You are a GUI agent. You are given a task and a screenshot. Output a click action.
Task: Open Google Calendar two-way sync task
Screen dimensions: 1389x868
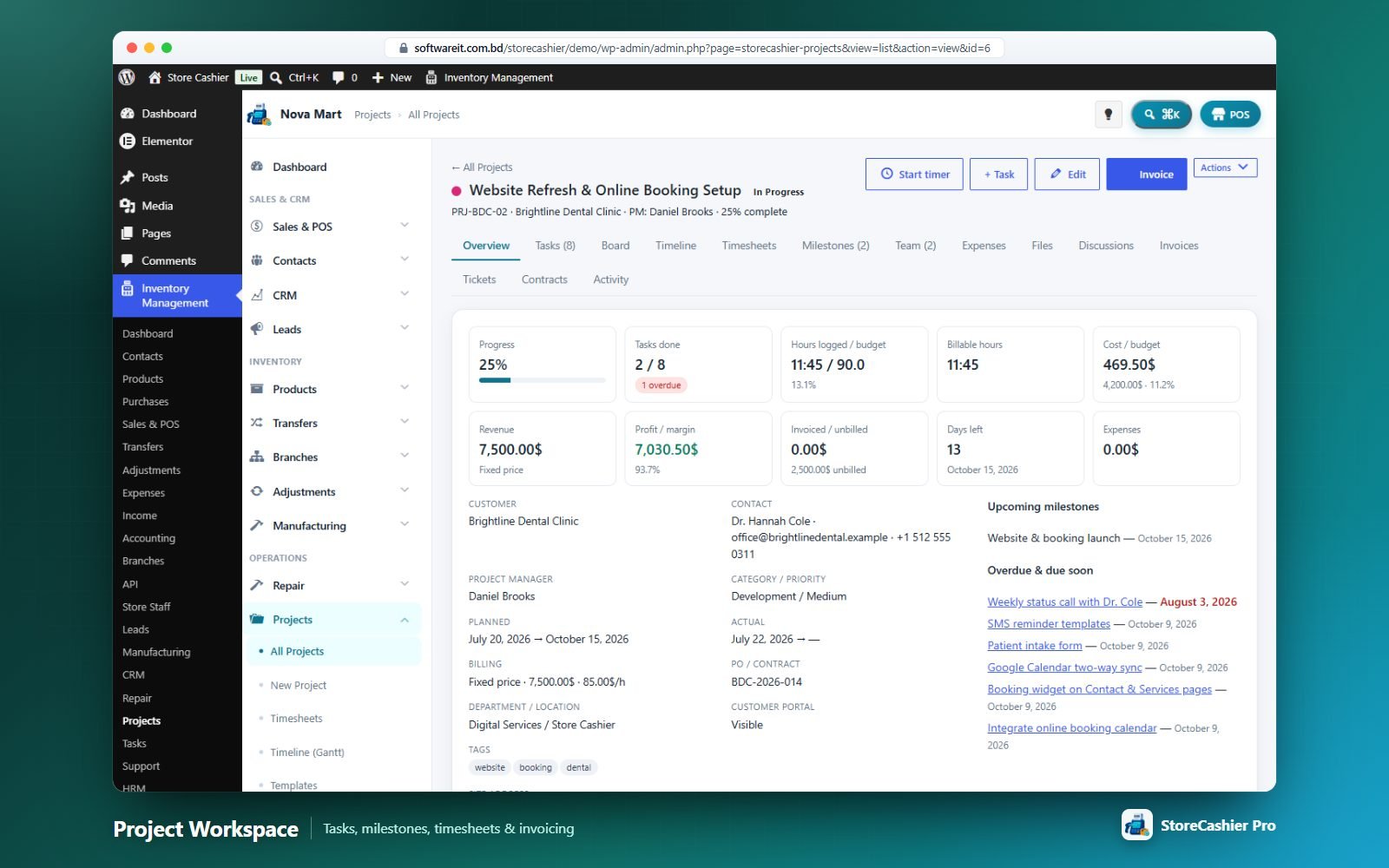(1064, 667)
